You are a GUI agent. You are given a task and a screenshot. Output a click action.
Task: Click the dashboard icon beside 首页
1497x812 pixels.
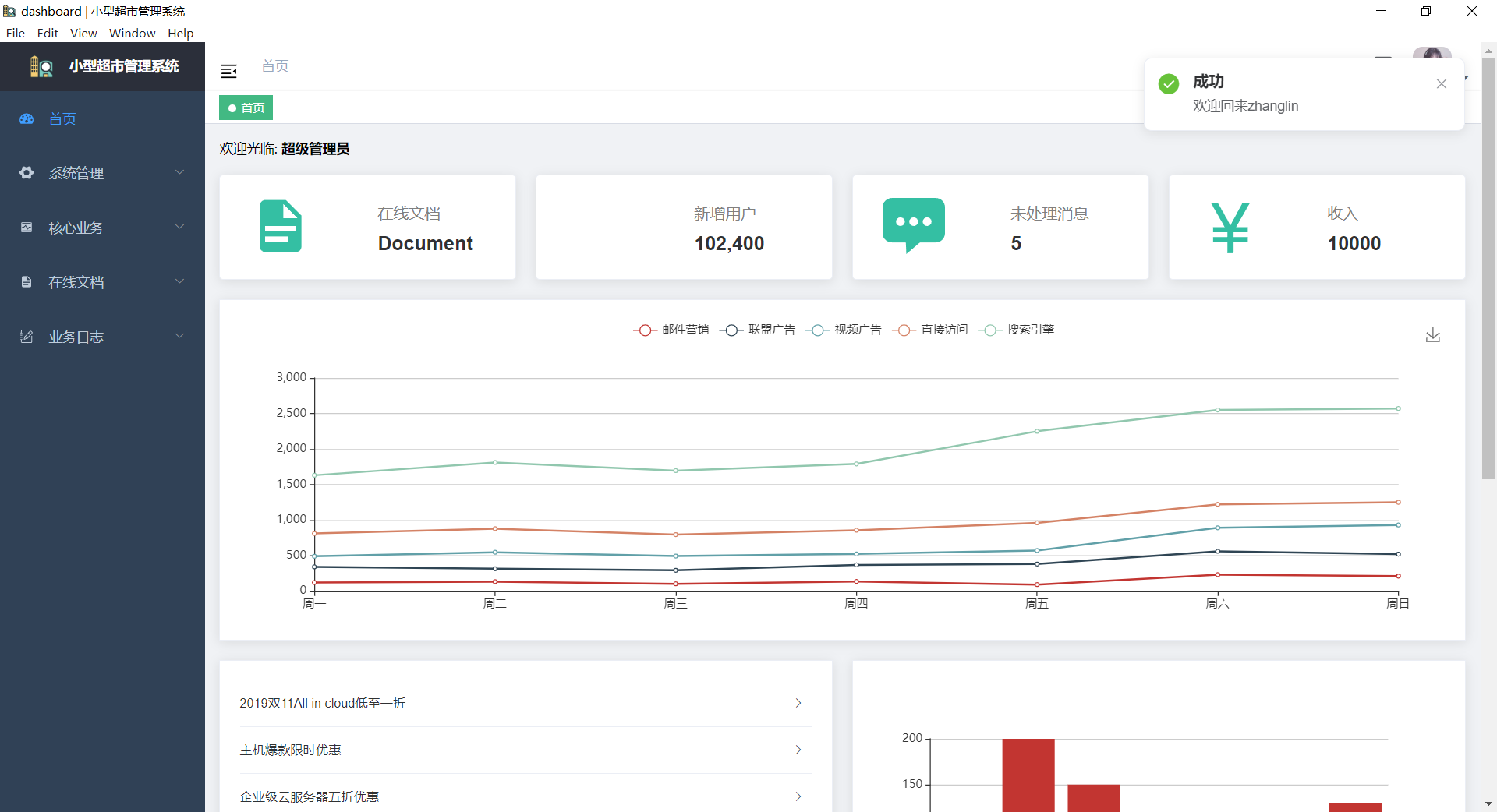click(x=27, y=119)
